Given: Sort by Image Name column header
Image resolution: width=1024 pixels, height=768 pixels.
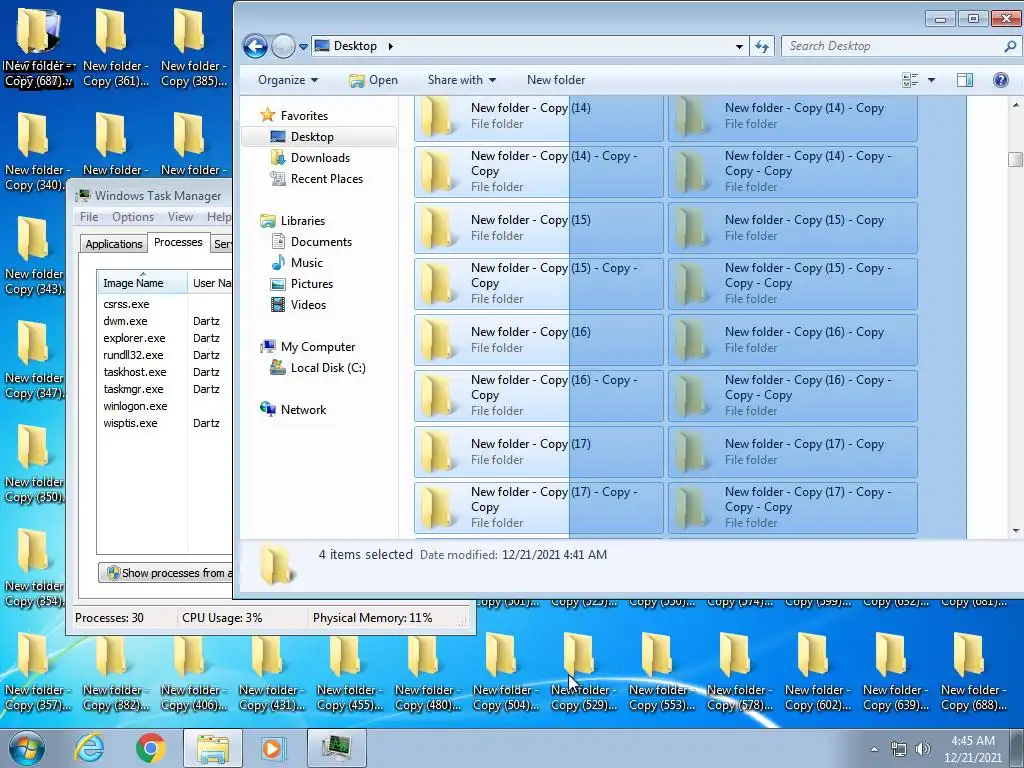Looking at the screenshot, I should 142,283.
